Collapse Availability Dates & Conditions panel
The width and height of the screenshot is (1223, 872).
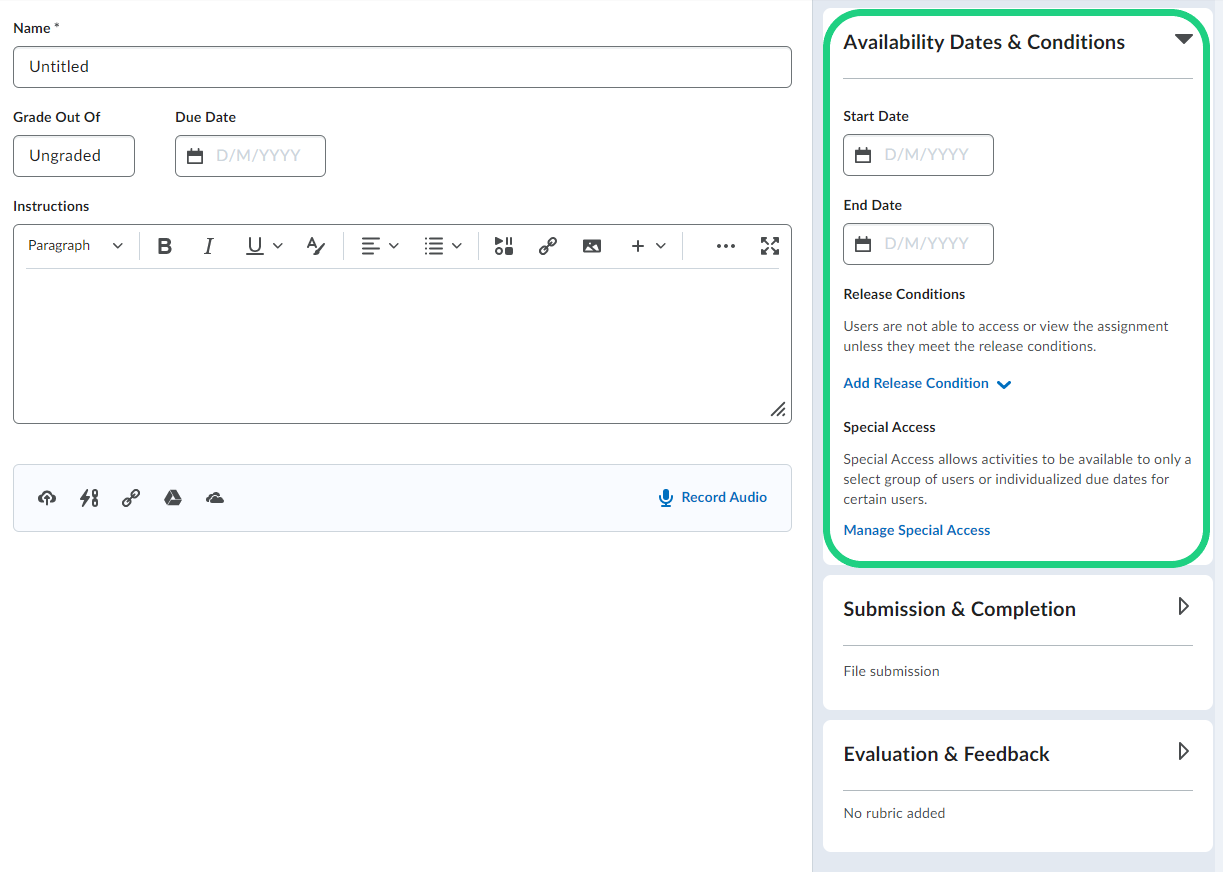1183,40
